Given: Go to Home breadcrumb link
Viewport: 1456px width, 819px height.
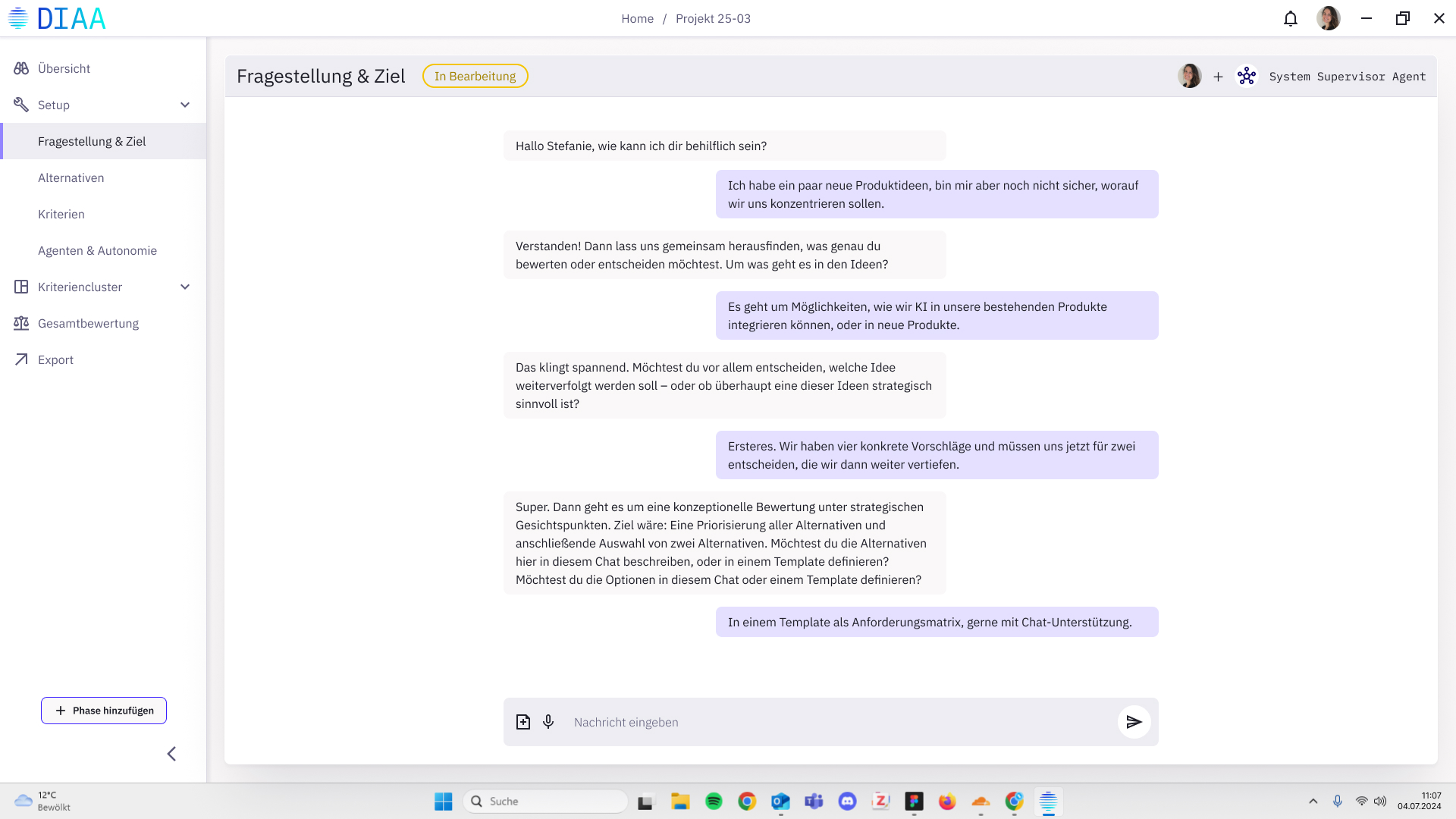Looking at the screenshot, I should 637,18.
